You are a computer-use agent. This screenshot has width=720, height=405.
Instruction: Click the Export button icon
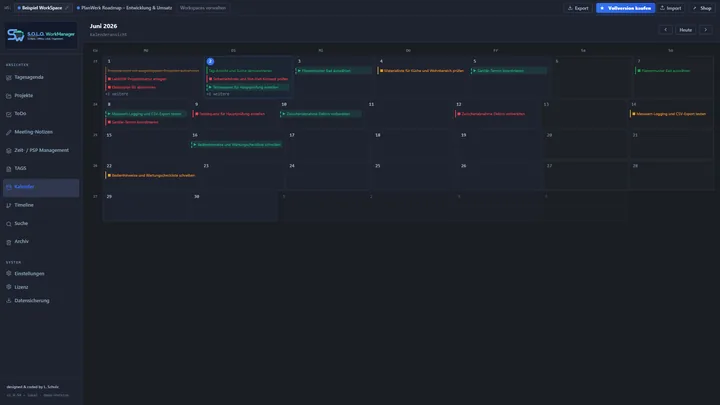pos(570,8)
